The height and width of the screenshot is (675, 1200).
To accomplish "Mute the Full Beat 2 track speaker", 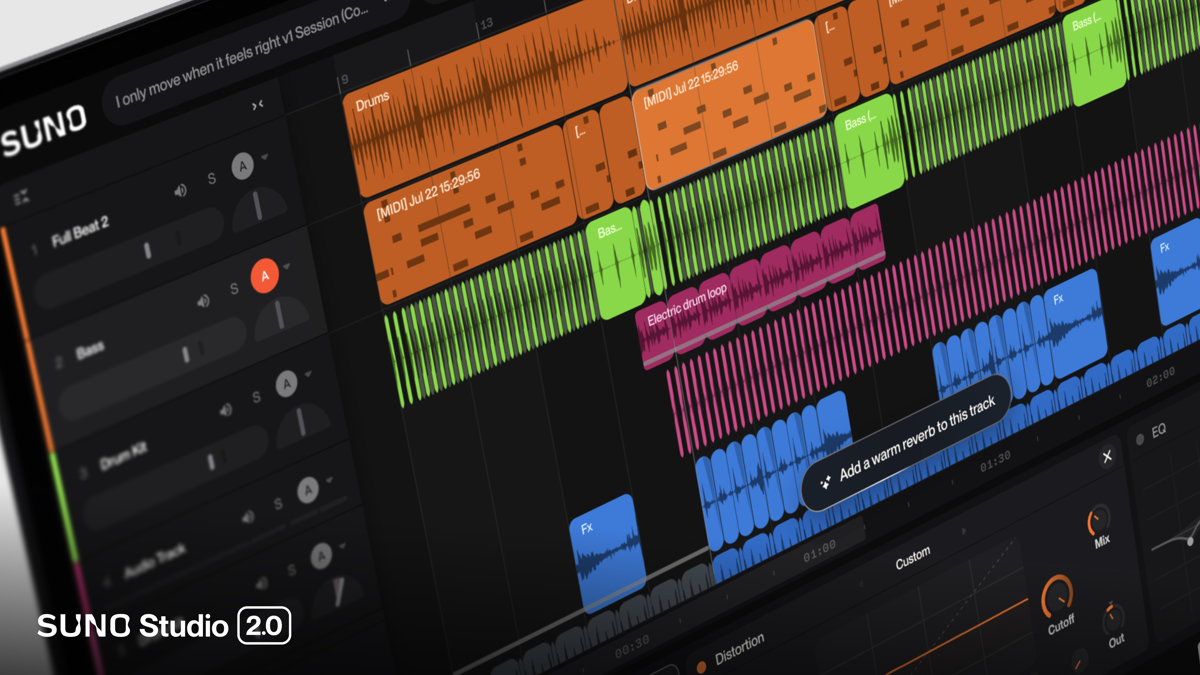I will pyautogui.click(x=180, y=190).
